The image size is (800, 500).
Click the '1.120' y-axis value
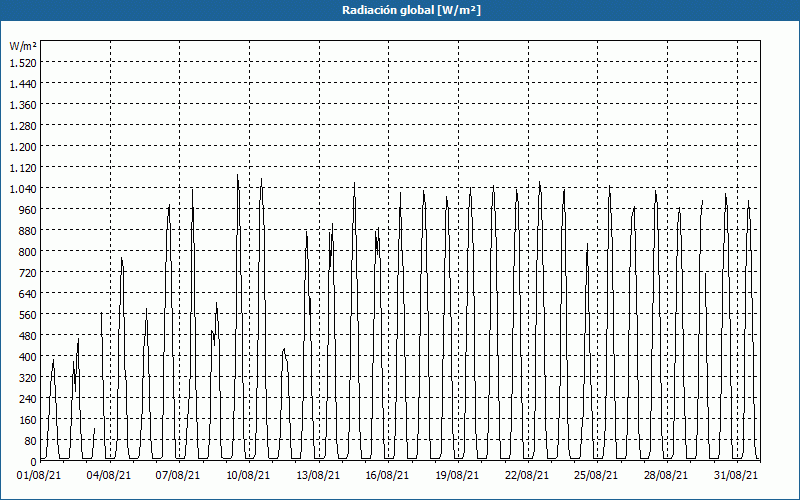coord(23,168)
